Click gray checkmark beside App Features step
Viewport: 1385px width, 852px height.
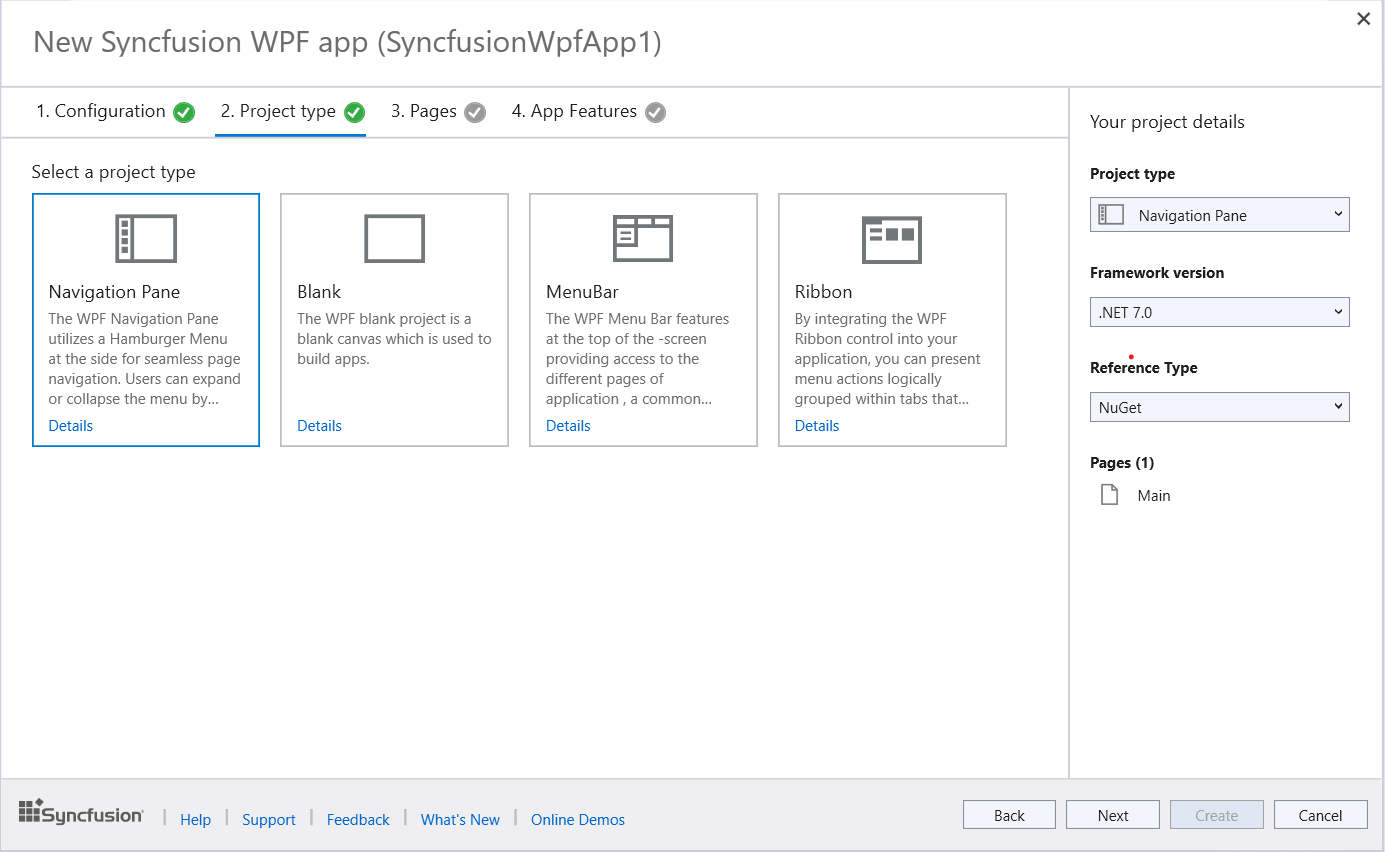click(x=655, y=112)
